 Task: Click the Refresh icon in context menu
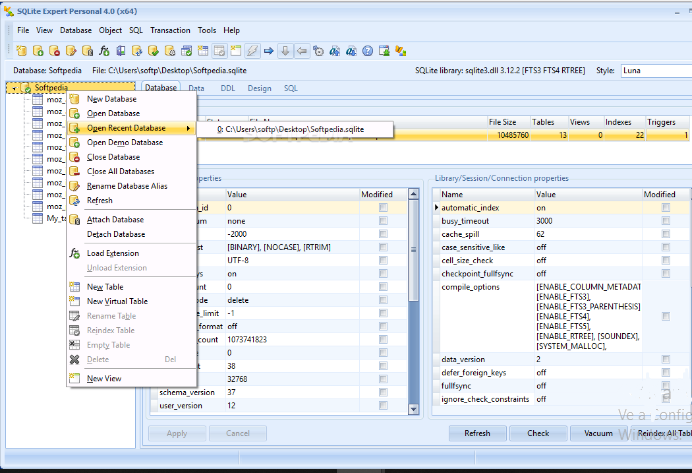75,200
